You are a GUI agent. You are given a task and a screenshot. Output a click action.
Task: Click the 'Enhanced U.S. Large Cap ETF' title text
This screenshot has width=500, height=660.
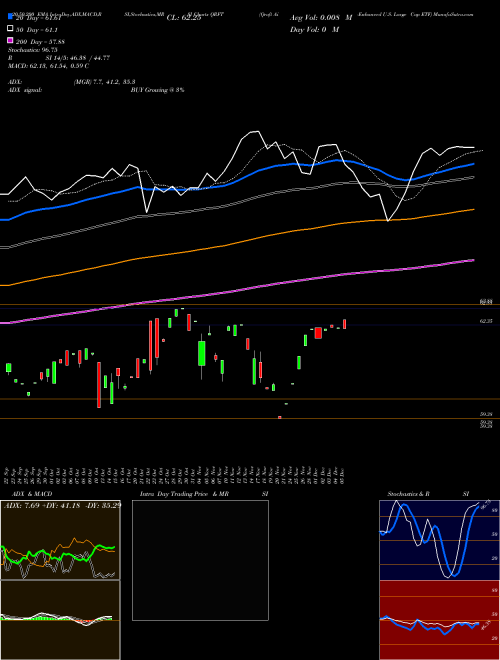point(395,14)
